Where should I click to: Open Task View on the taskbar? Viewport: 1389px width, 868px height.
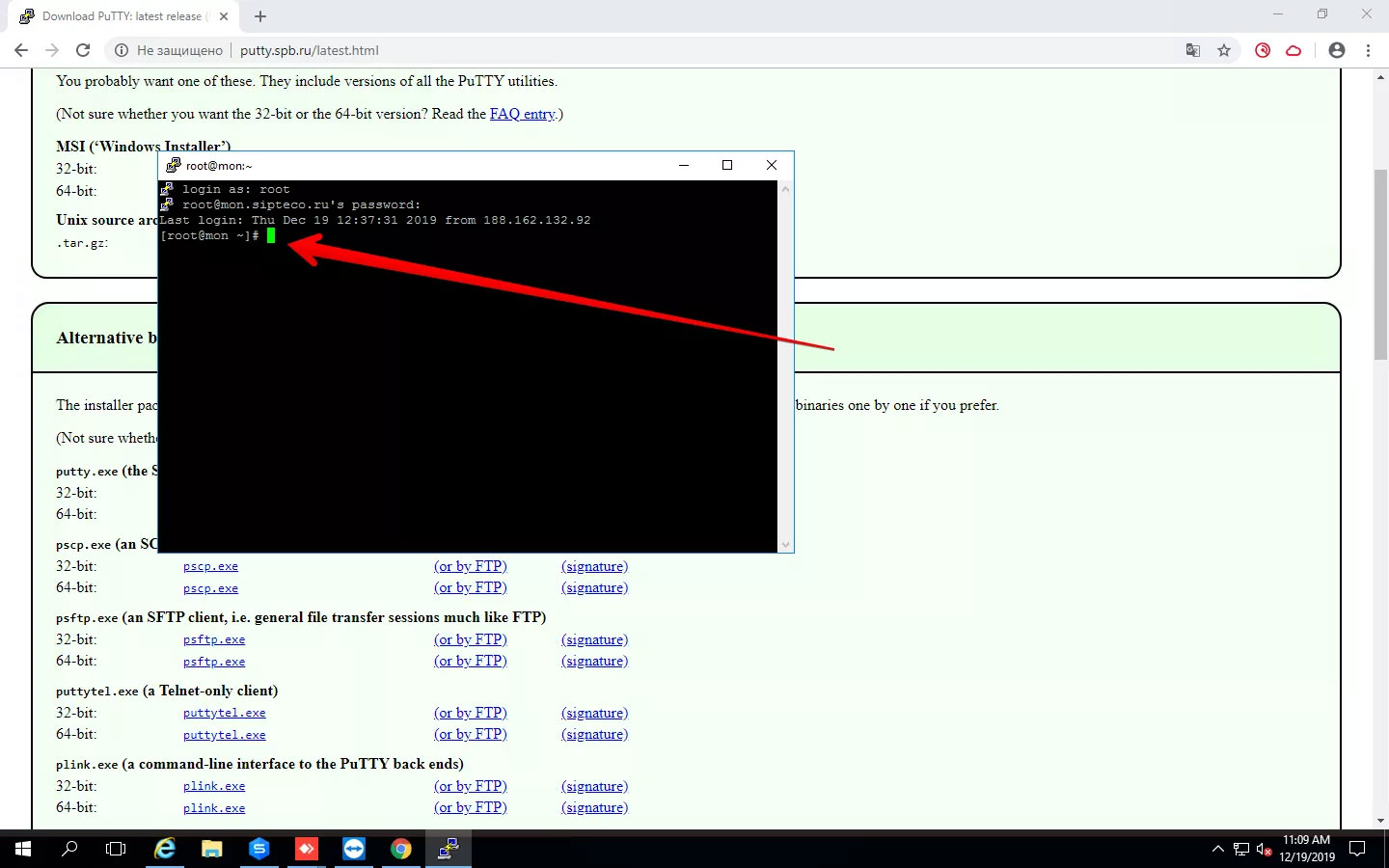[116, 849]
